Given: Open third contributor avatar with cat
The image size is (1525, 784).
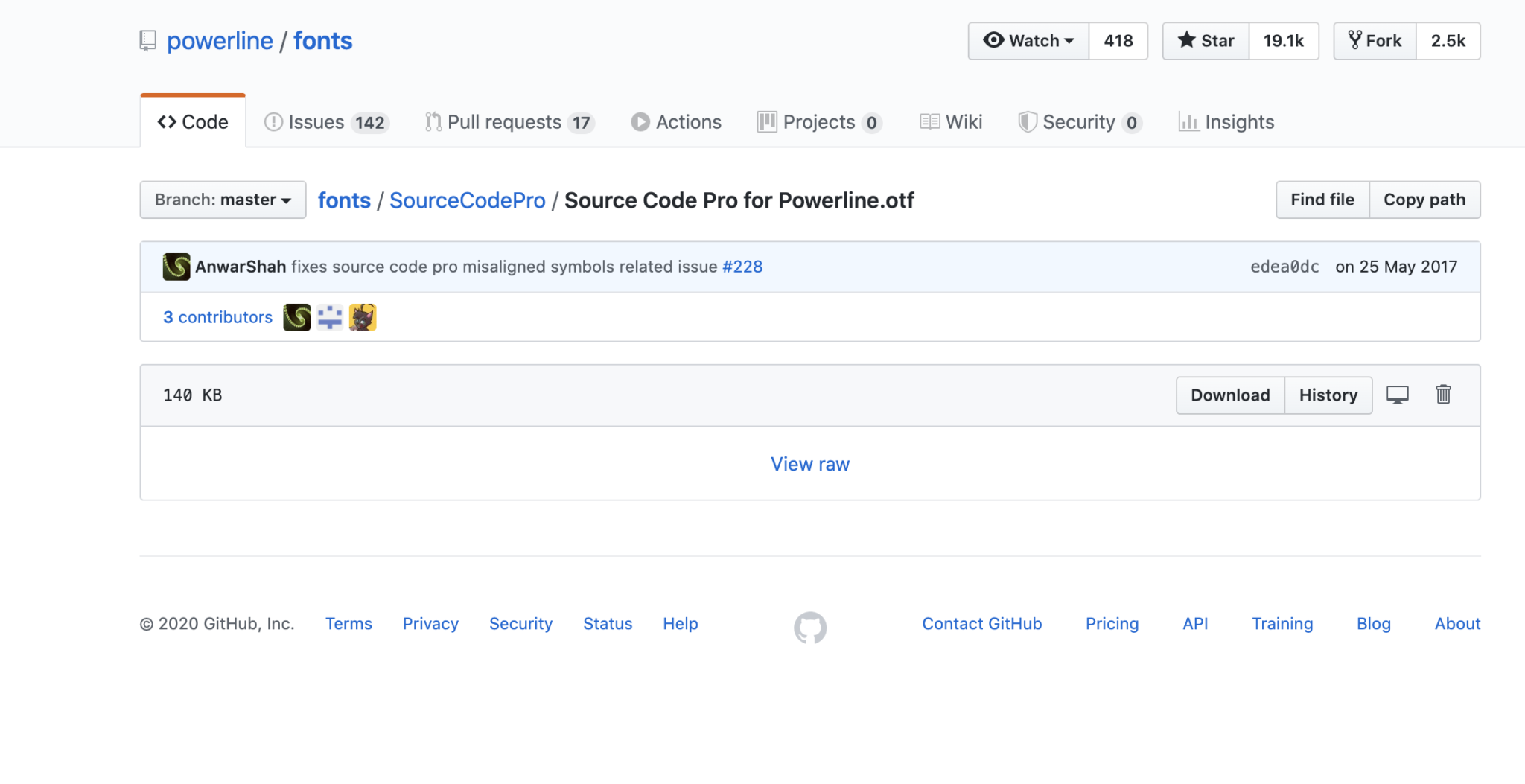Looking at the screenshot, I should 363,317.
